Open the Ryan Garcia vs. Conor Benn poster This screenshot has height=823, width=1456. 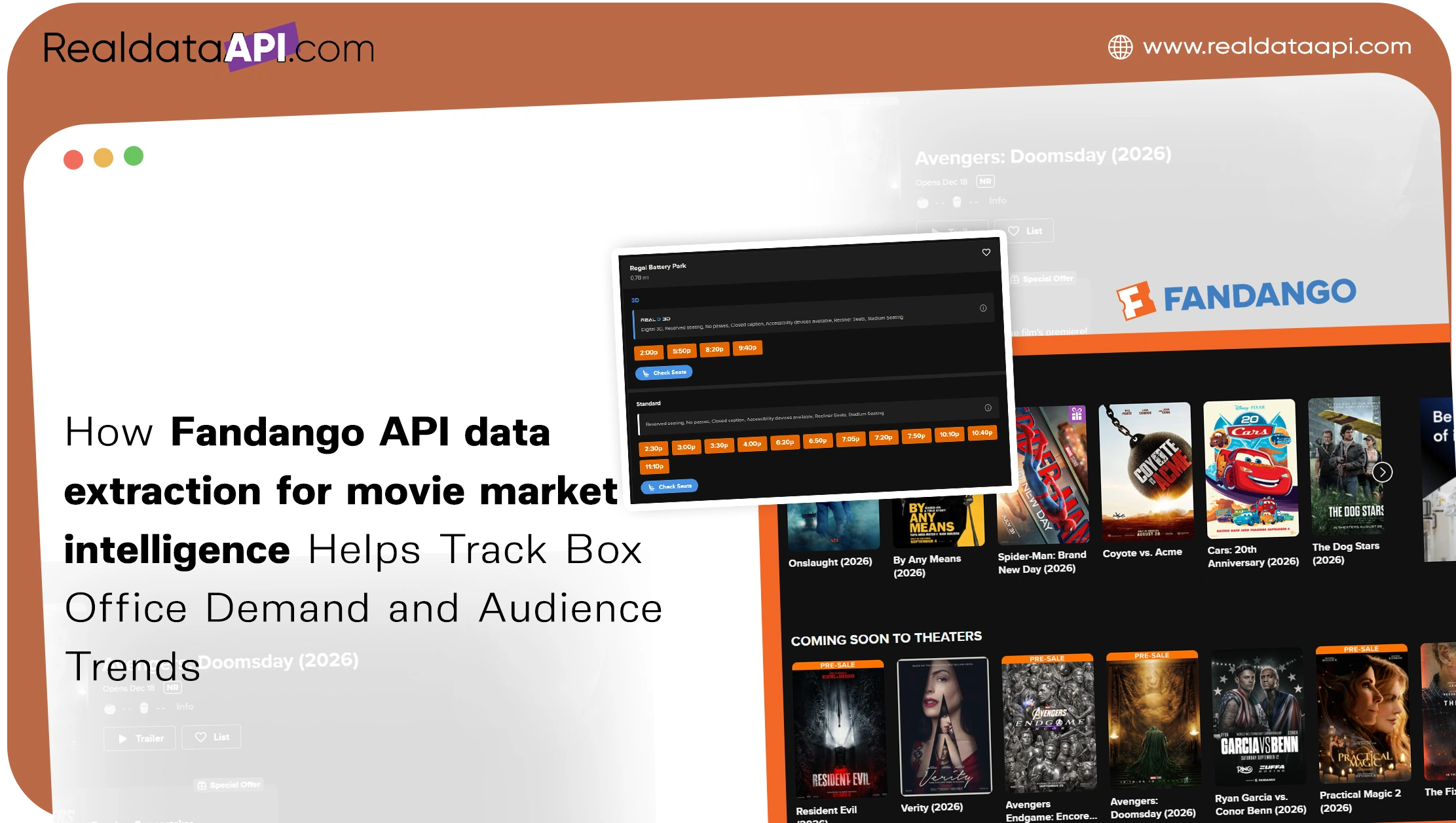[1258, 716]
